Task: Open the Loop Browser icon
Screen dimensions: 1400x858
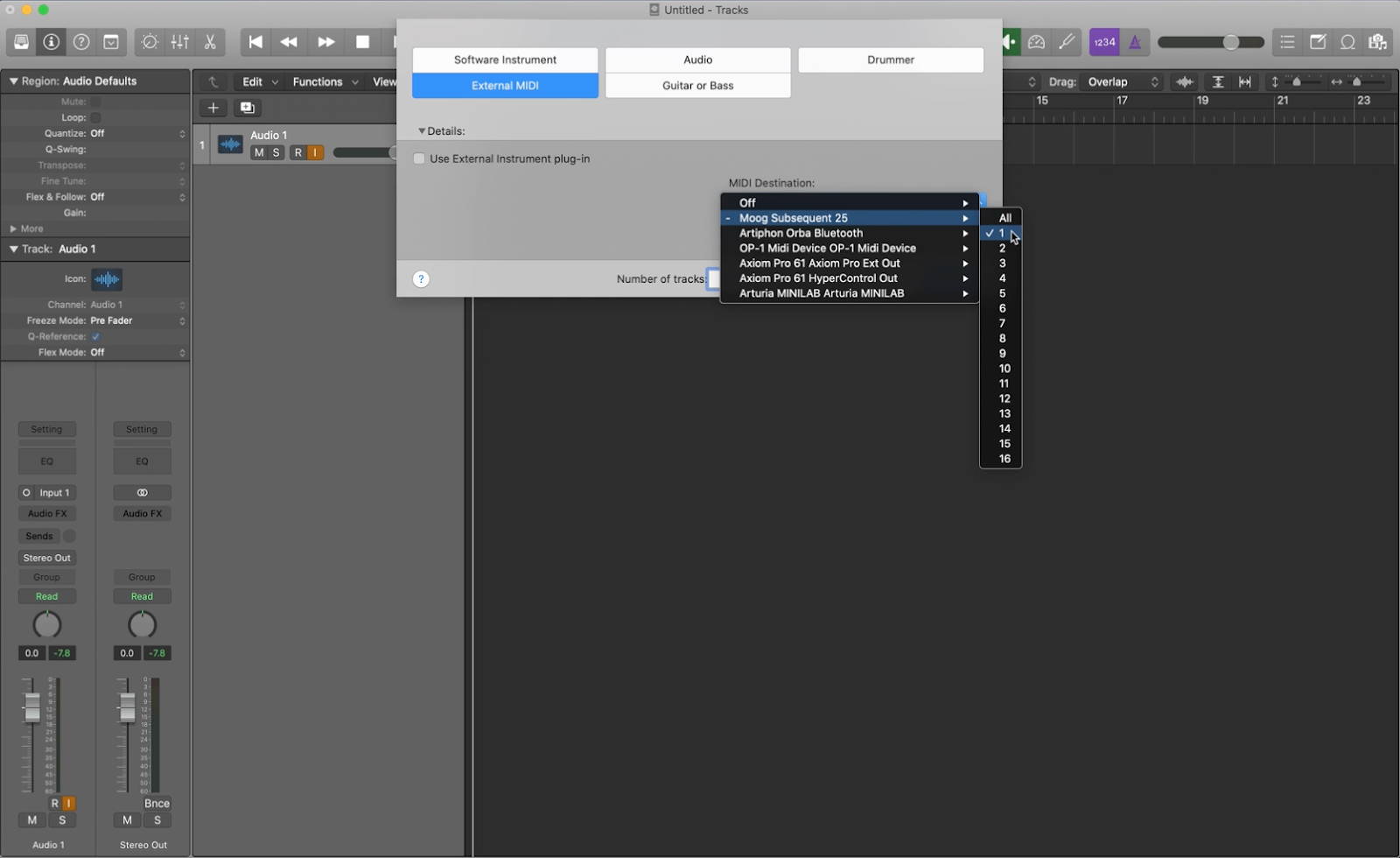Action: [x=1347, y=42]
